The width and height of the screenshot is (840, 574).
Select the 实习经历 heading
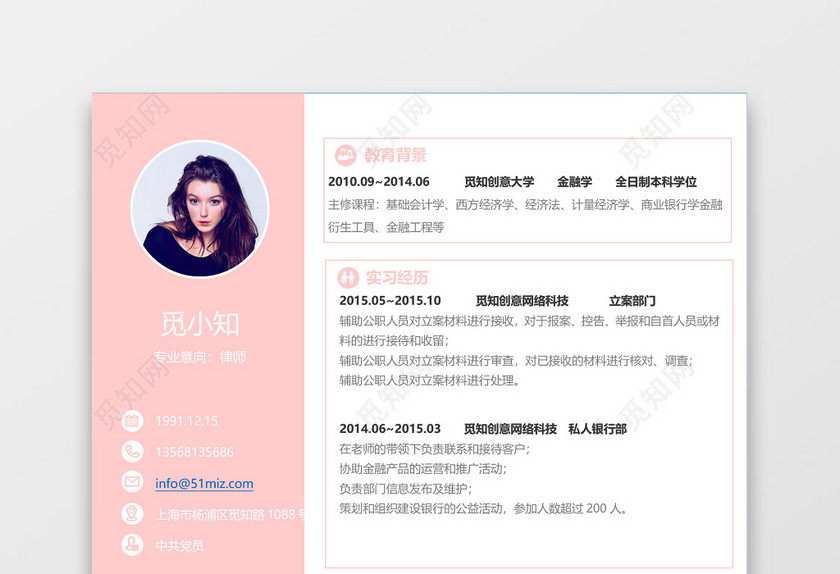[x=397, y=278]
